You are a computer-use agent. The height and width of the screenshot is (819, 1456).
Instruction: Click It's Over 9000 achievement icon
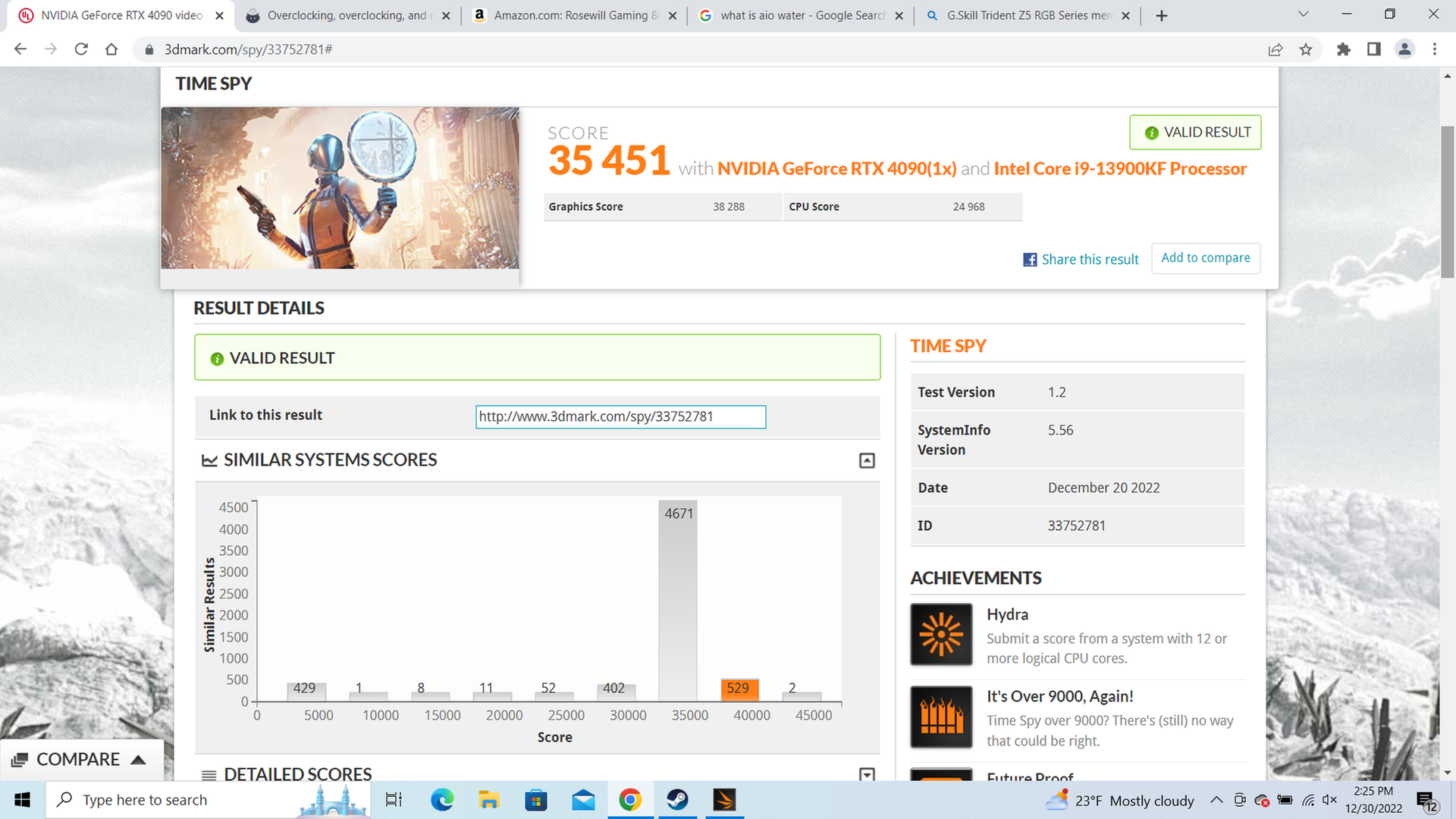click(941, 717)
